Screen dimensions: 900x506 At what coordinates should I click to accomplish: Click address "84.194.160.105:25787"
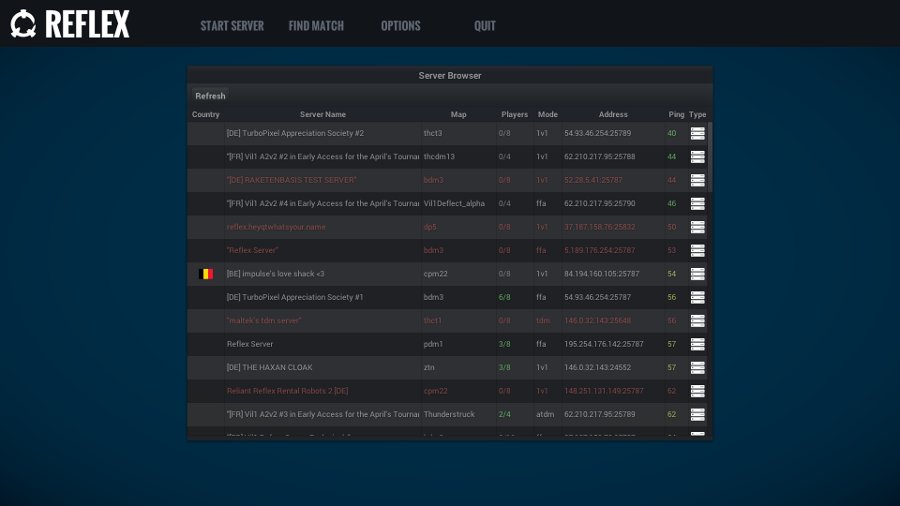click(602, 274)
